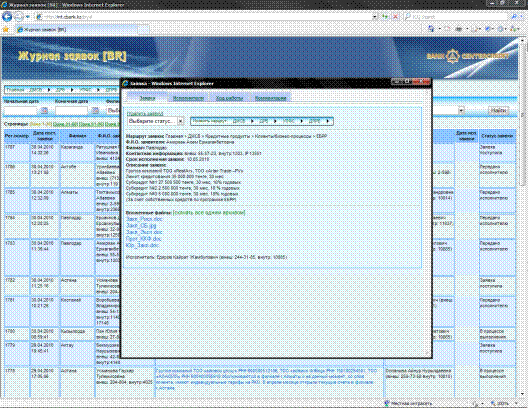Click the main page vertical scrollbar
This screenshot has width=529, height=409.
(x=522, y=216)
